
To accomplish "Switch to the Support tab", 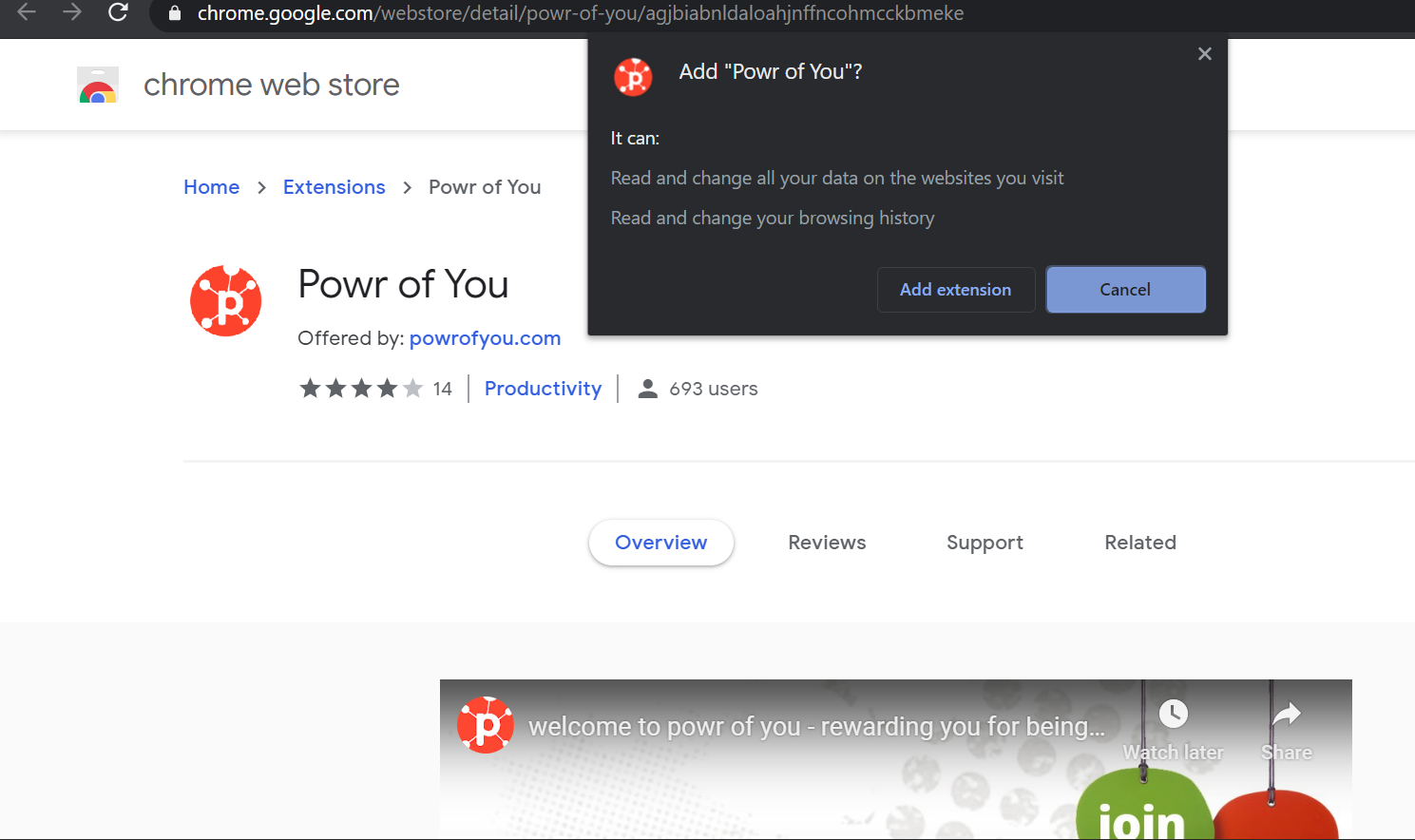I will 985,543.
